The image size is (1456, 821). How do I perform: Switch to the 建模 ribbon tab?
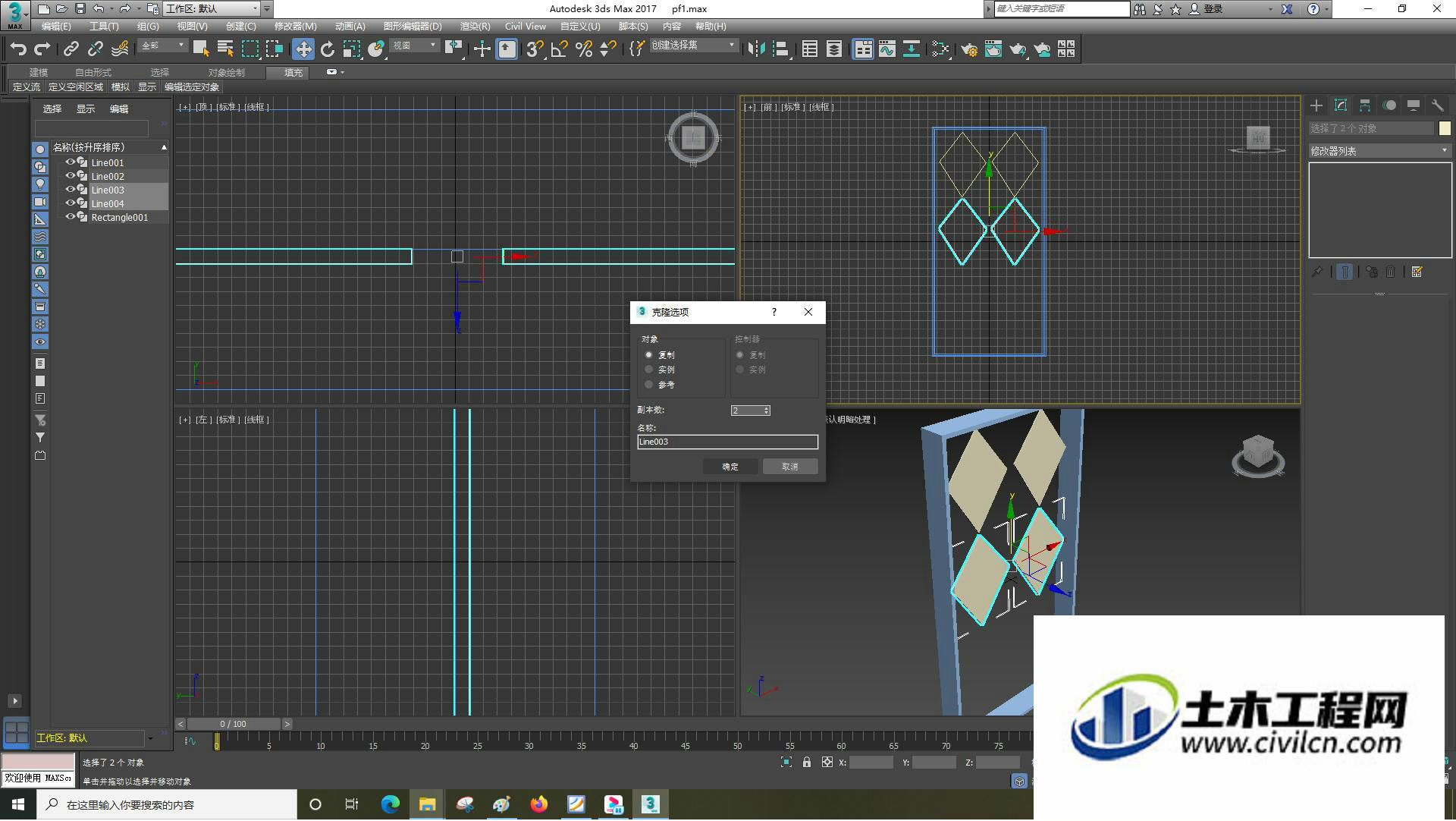coord(39,73)
